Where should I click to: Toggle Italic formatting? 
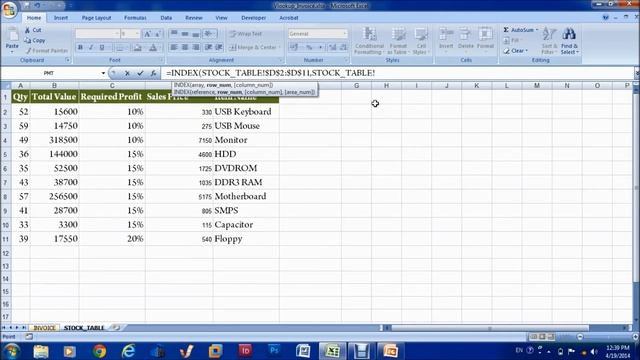point(91,48)
